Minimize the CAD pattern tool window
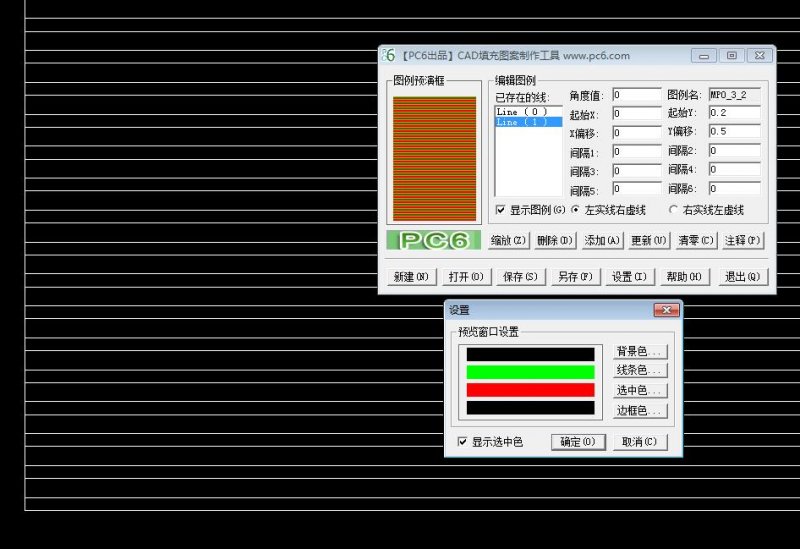Image resolution: width=800 pixels, height=549 pixels. [x=704, y=56]
